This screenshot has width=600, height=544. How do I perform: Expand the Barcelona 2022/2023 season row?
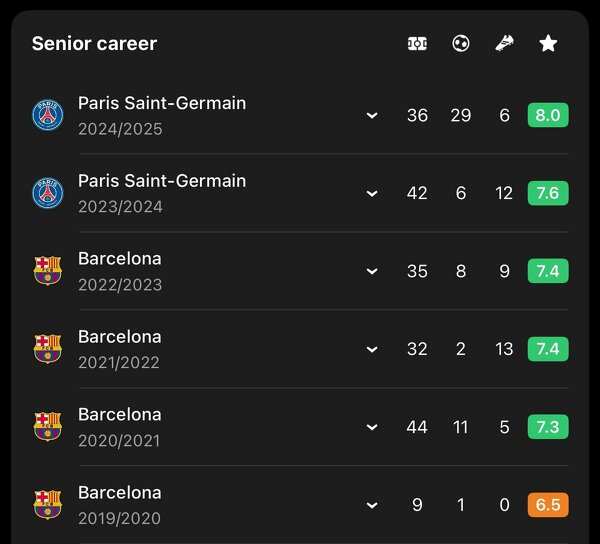tap(372, 271)
